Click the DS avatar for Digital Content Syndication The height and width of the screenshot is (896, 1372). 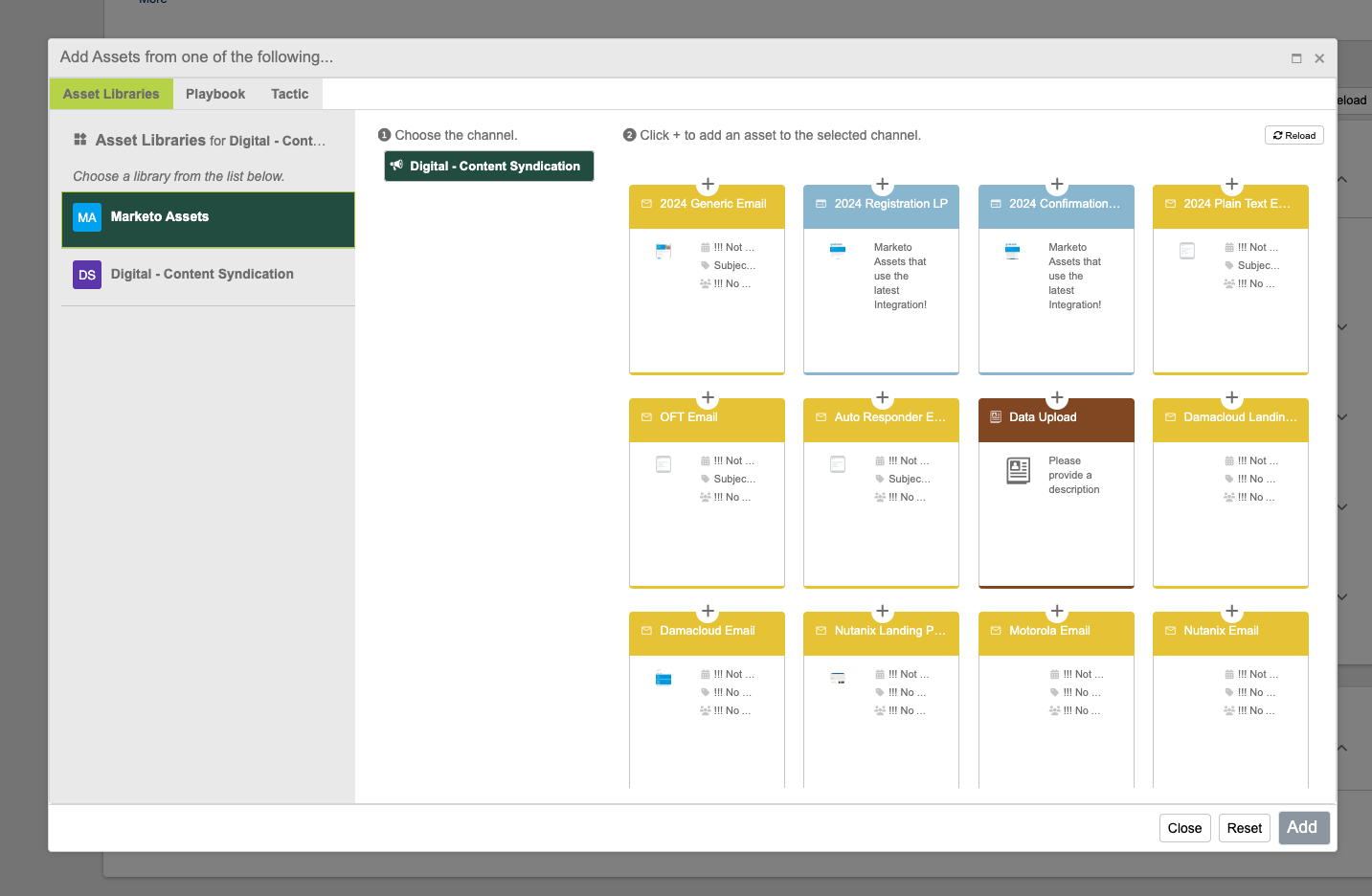point(87,275)
